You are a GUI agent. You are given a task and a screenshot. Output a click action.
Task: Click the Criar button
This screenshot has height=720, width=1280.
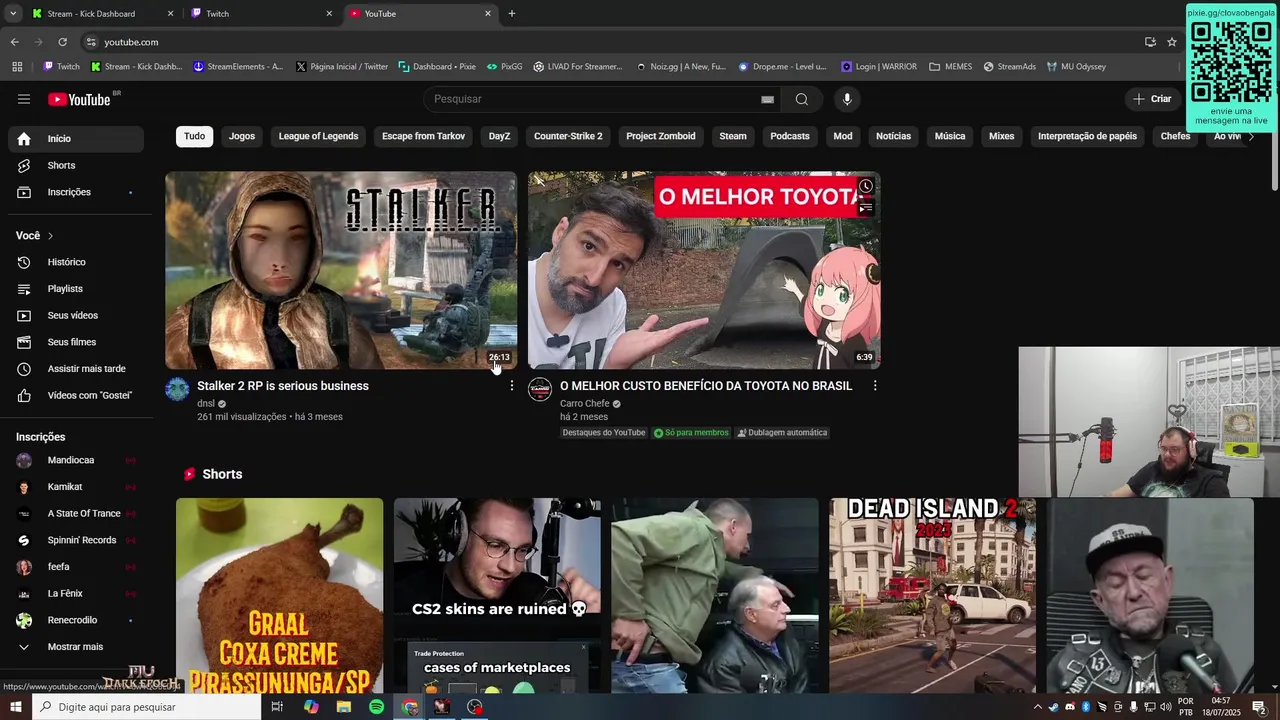[x=1151, y=99]
